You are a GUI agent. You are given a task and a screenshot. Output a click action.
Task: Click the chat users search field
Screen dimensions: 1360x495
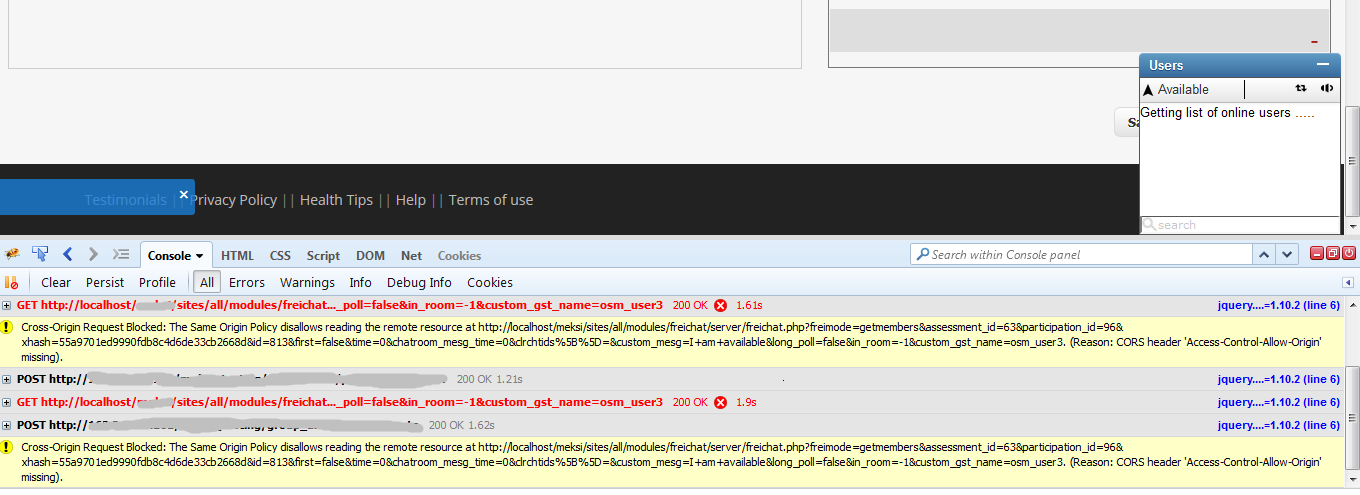(x=1240, y=225)
